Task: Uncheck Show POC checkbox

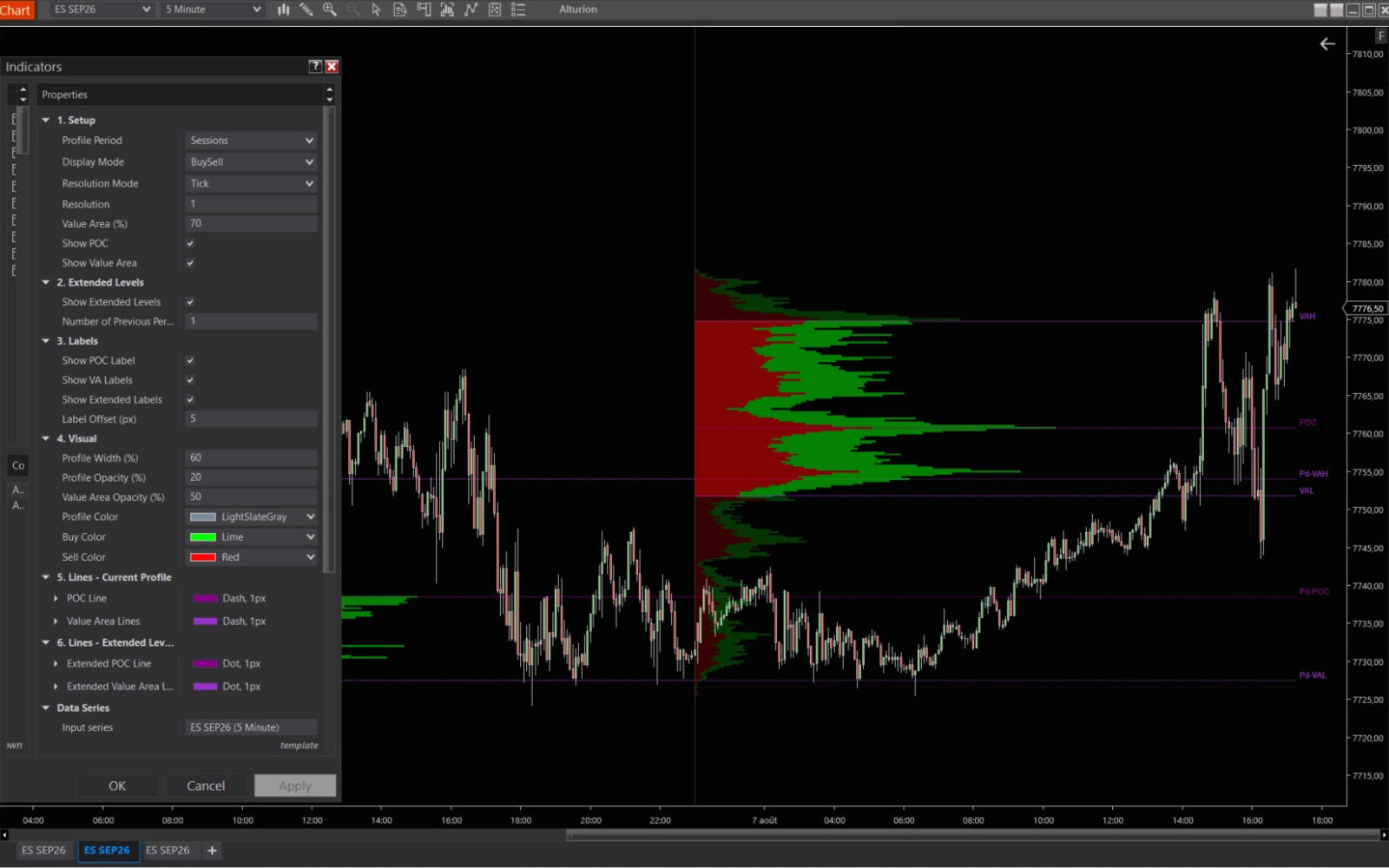Action: click(x=190, y=243)
